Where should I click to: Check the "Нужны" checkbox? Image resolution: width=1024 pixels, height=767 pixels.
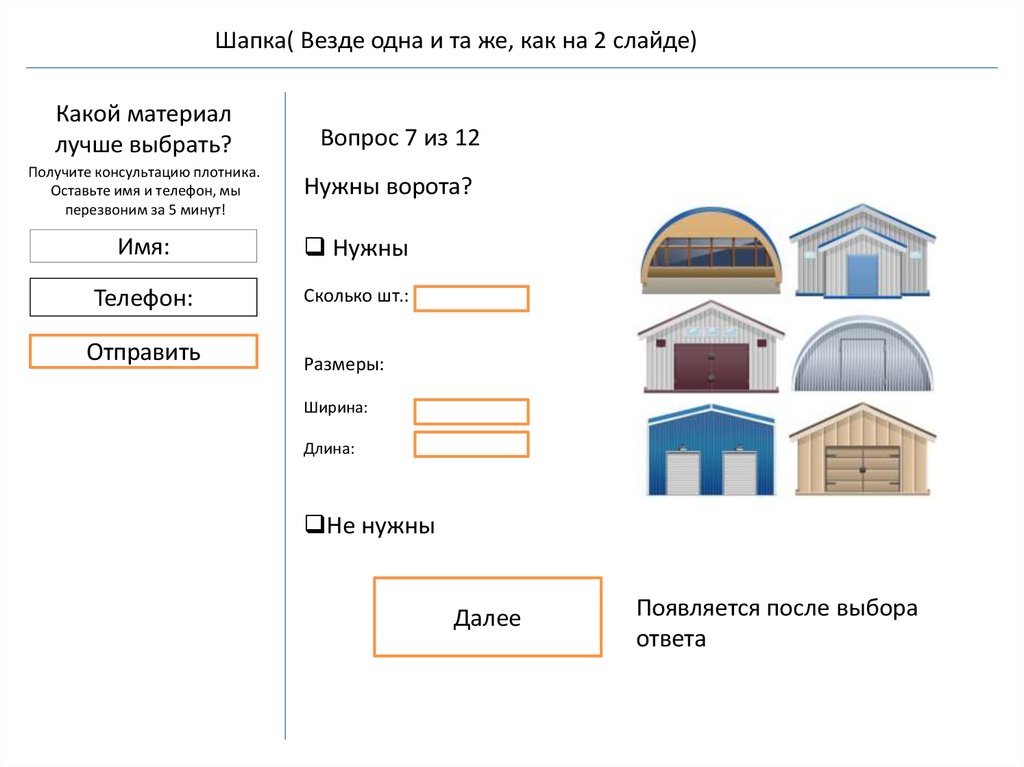click(315, 246)
